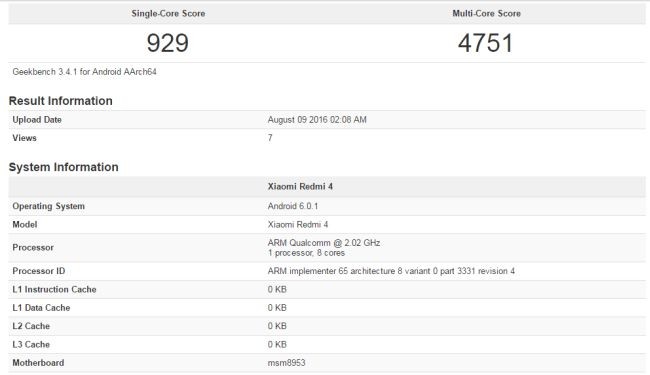The height and width of the screenshot is (375, 650).
Task: Click the L1 Instruction Cache label
Action: (x=54, y=289)
